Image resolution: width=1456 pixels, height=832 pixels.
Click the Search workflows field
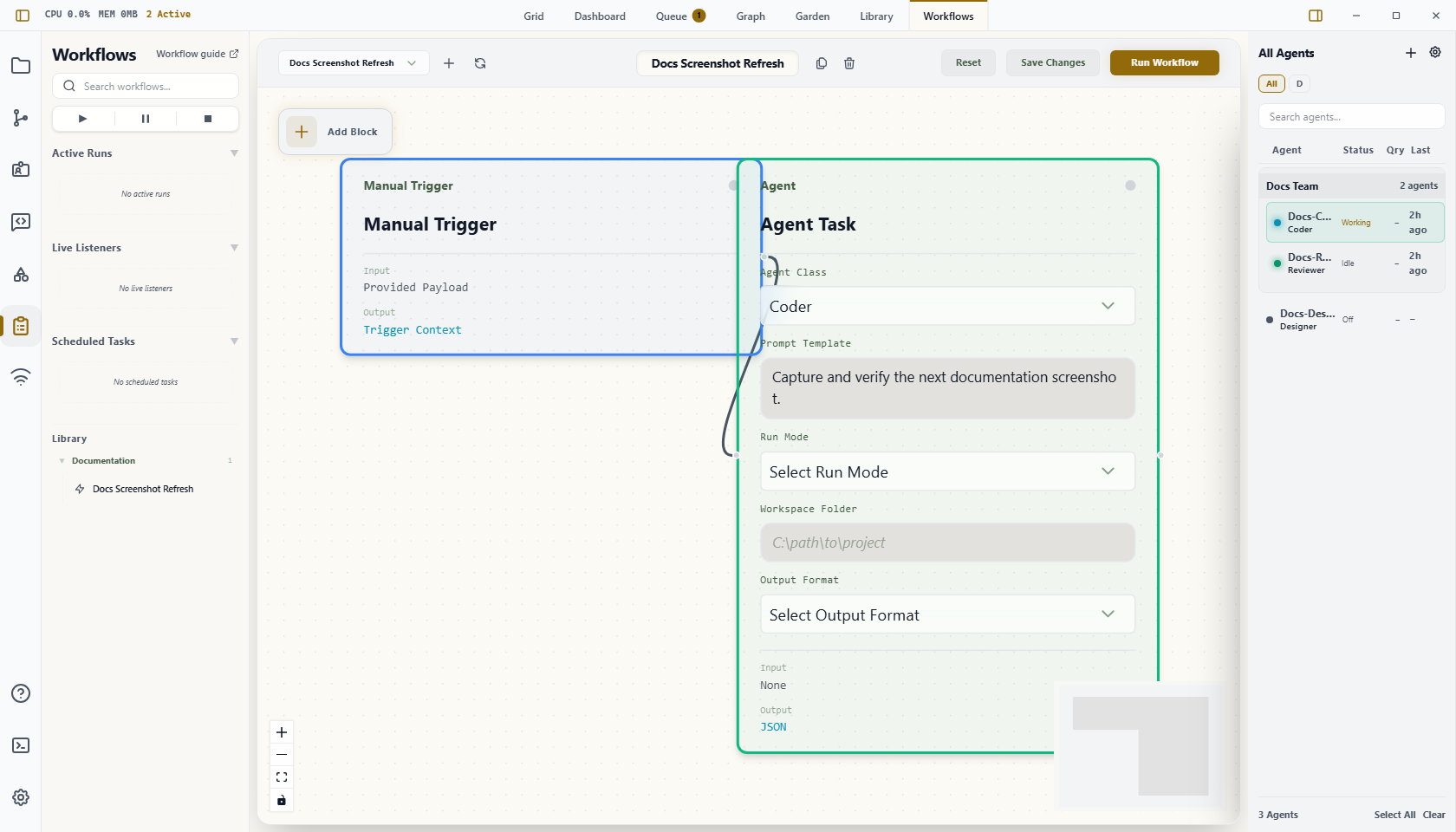coord(146,86)
